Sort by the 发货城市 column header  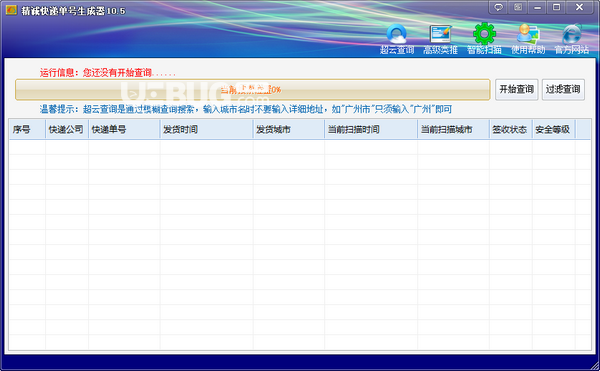[x=289, y=129]
